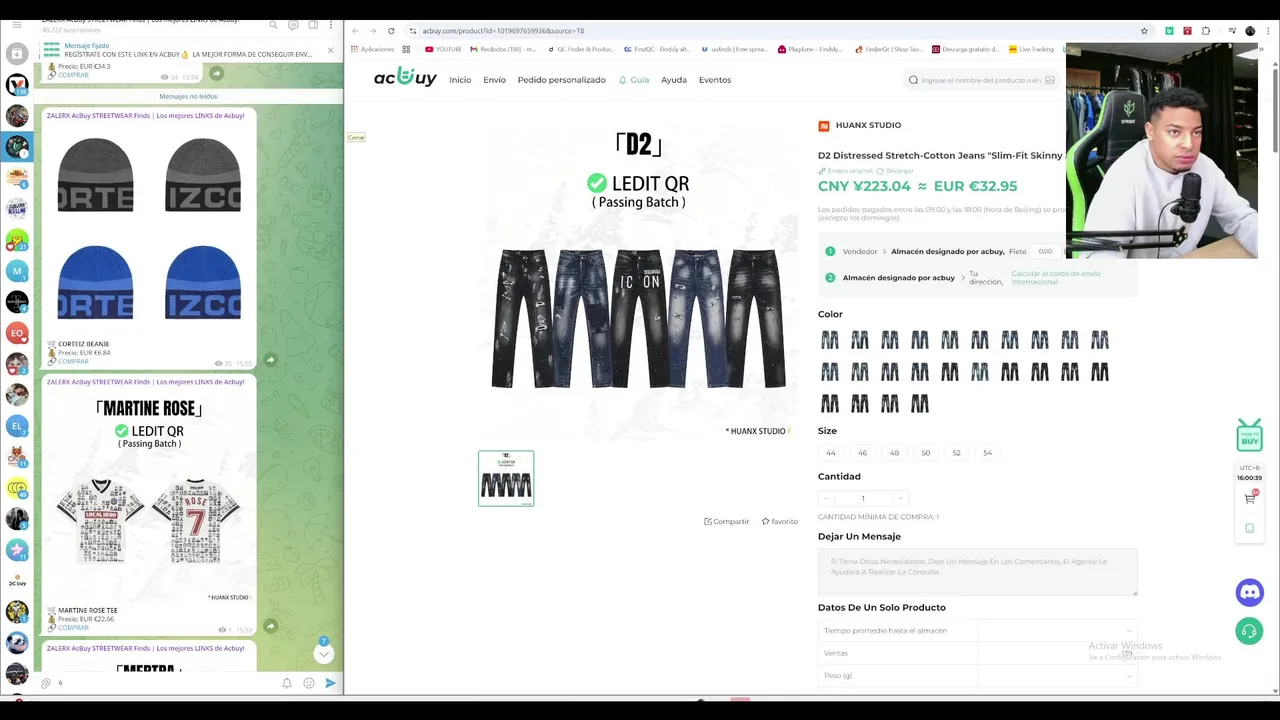Open the Eventos menu item
Screen dimensions: 1280x720
point(715,80)
